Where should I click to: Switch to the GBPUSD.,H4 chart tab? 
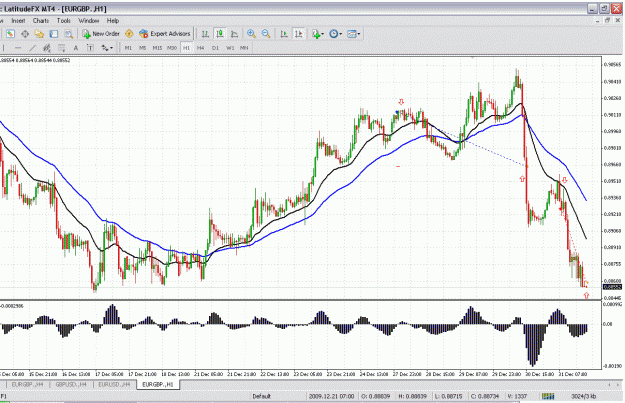click(x=71, y=385)
